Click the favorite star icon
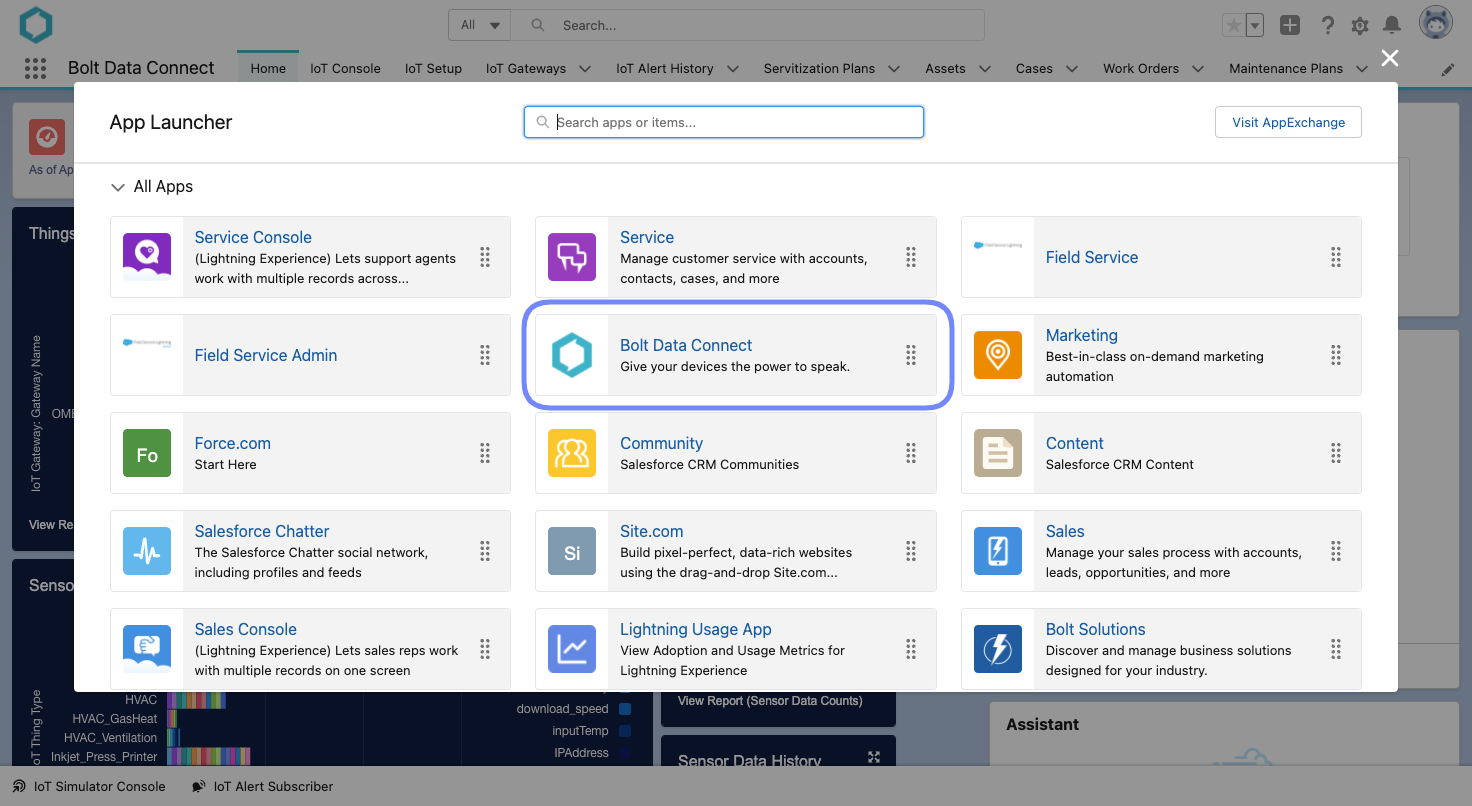The image size is (1472, 806). click(x=1234, y=26)
